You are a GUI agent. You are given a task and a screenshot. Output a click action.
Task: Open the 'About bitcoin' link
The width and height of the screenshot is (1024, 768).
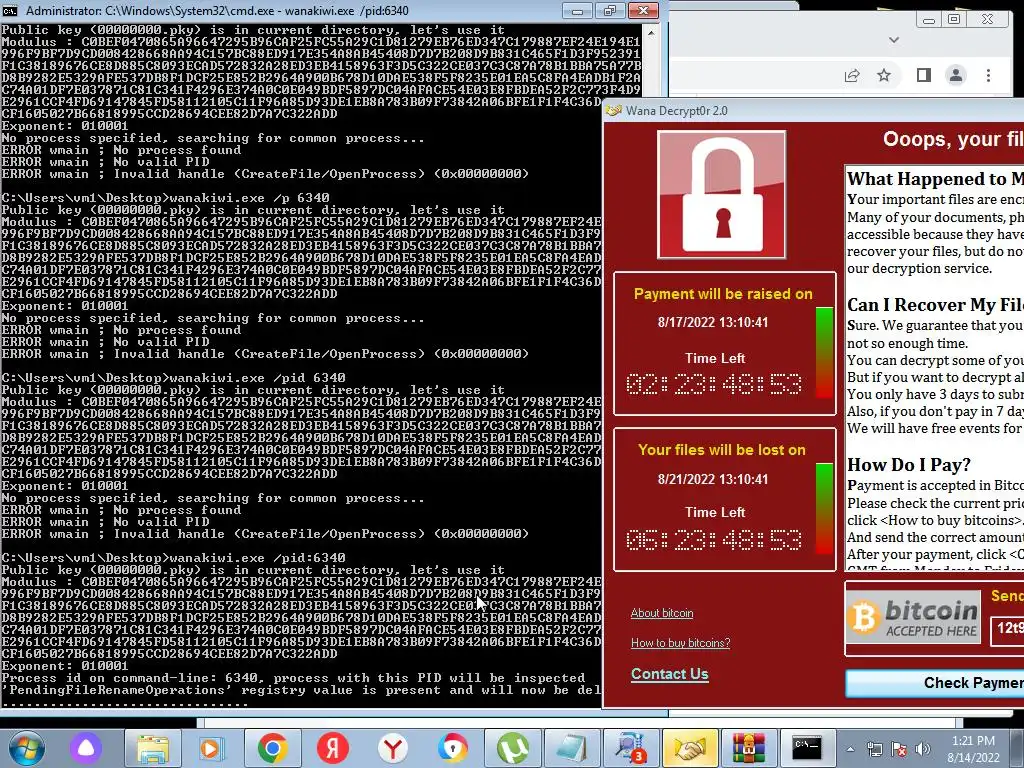point(662,613)
